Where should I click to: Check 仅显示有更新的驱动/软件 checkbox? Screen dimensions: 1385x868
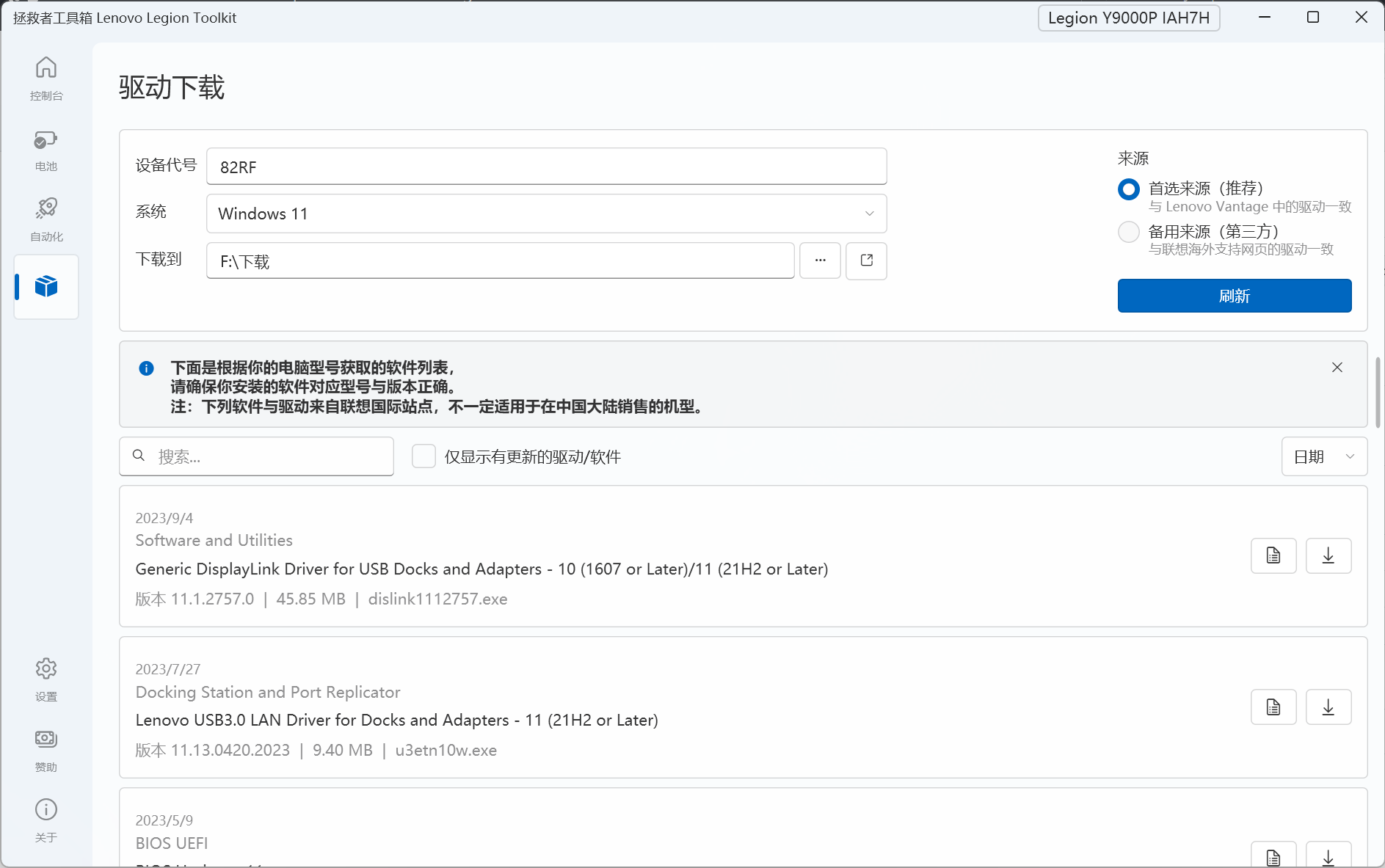click(424, 456)
